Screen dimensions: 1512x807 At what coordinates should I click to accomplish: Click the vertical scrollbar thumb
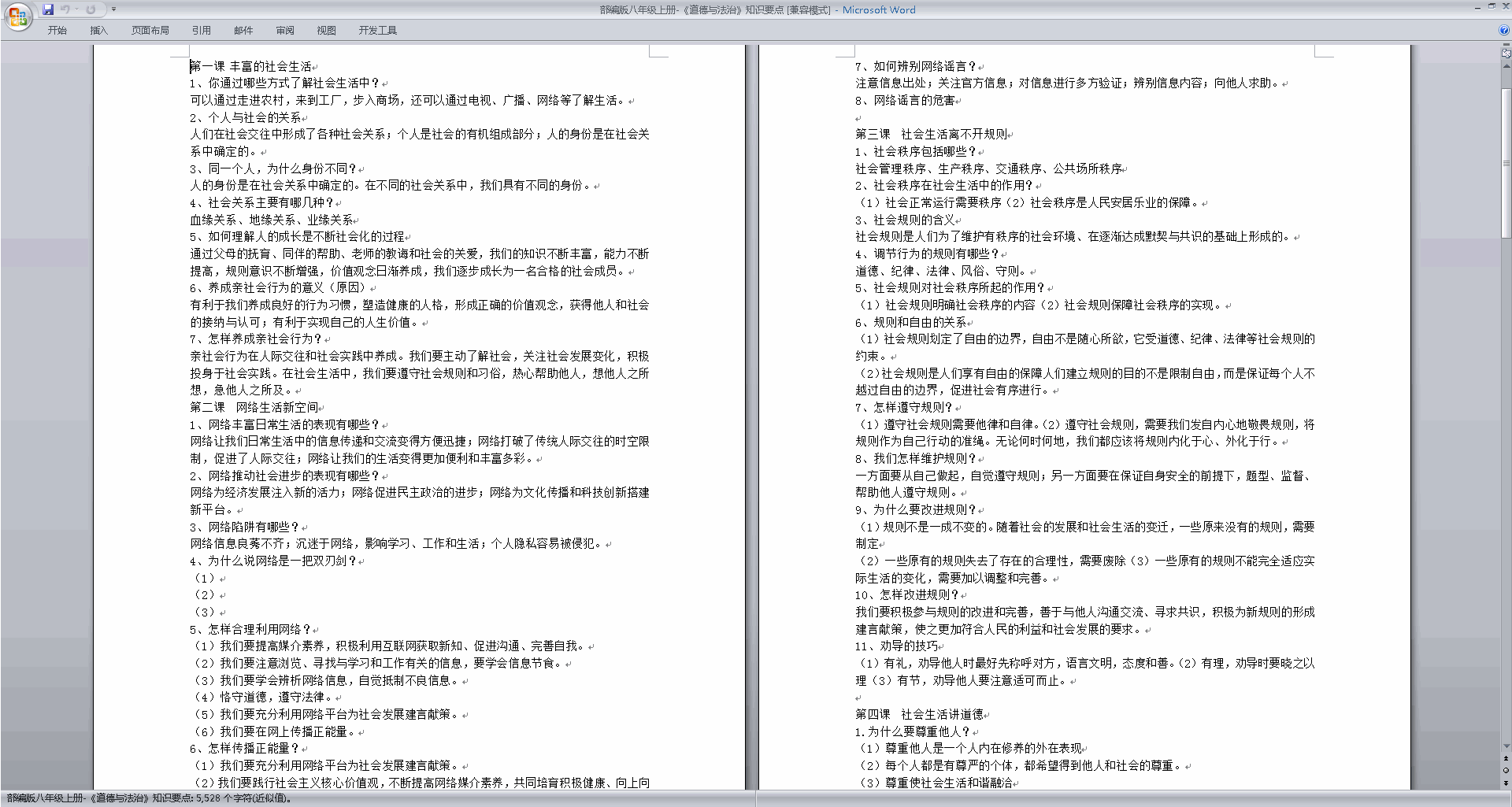pos(1506,163)
